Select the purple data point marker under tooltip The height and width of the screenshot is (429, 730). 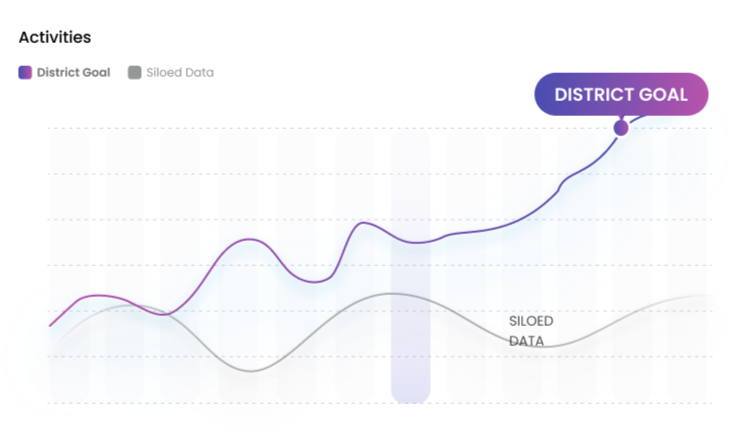click(621, 128)
